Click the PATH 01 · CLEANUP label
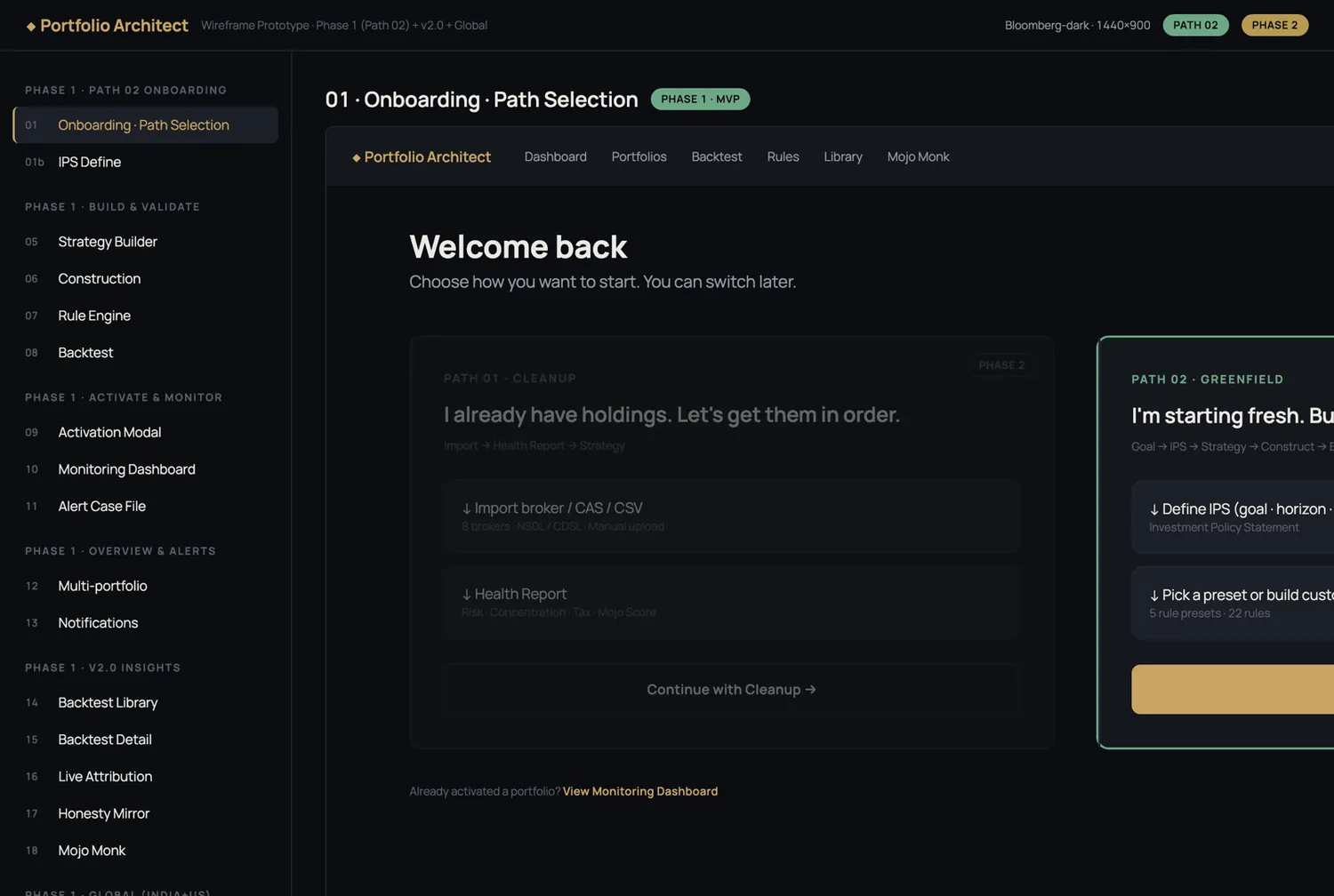This screenshot has width=1334, height=896. pyautogui.click(x=510, y=379)
